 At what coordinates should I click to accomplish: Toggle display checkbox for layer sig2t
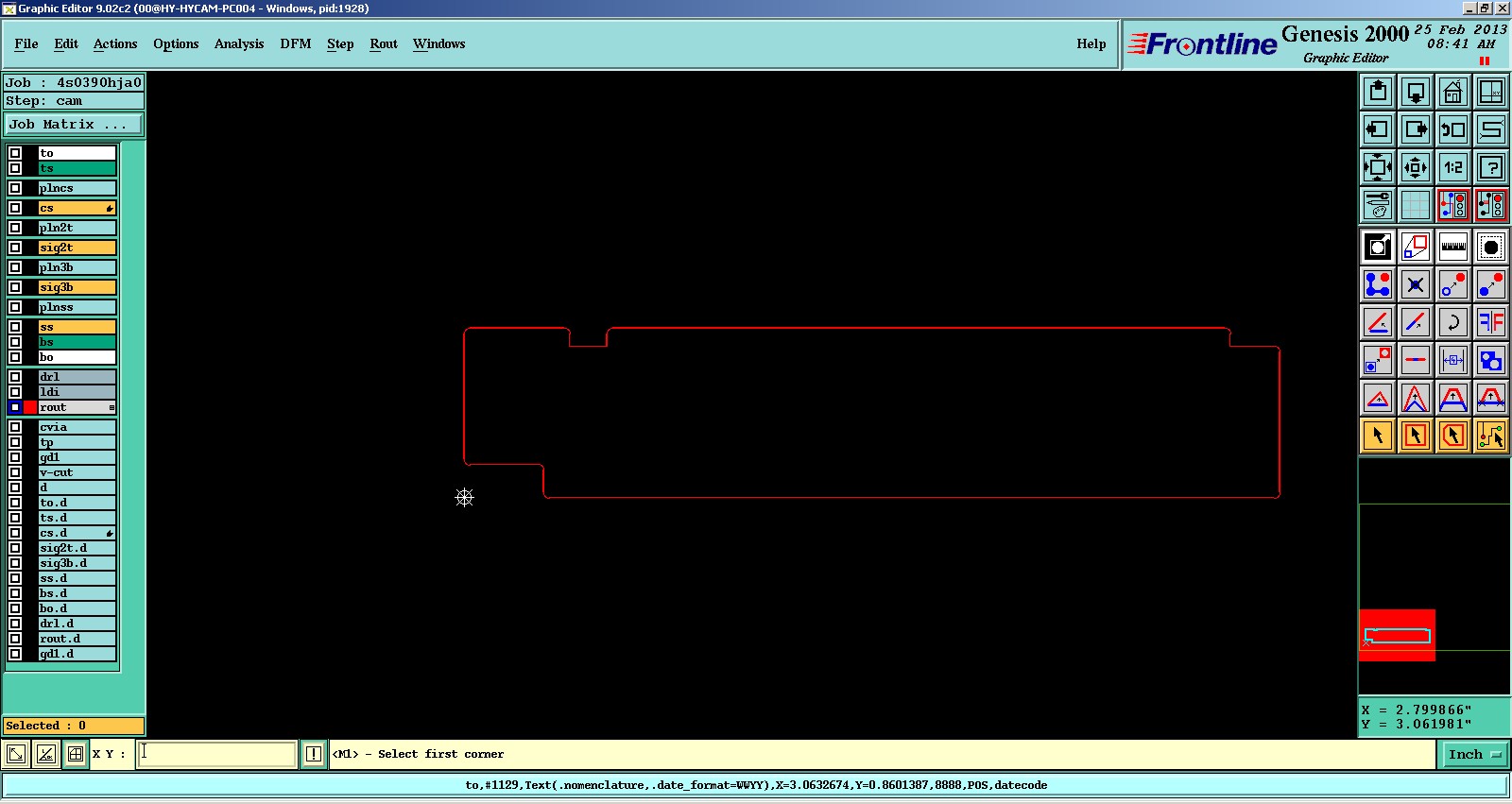[x=15, y=248]
